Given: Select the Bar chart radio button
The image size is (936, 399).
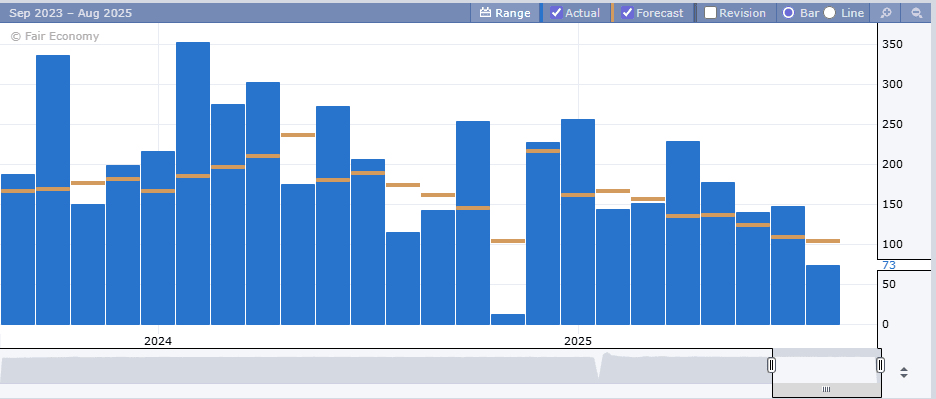Looking at the screenshot, I should (788, 13).
